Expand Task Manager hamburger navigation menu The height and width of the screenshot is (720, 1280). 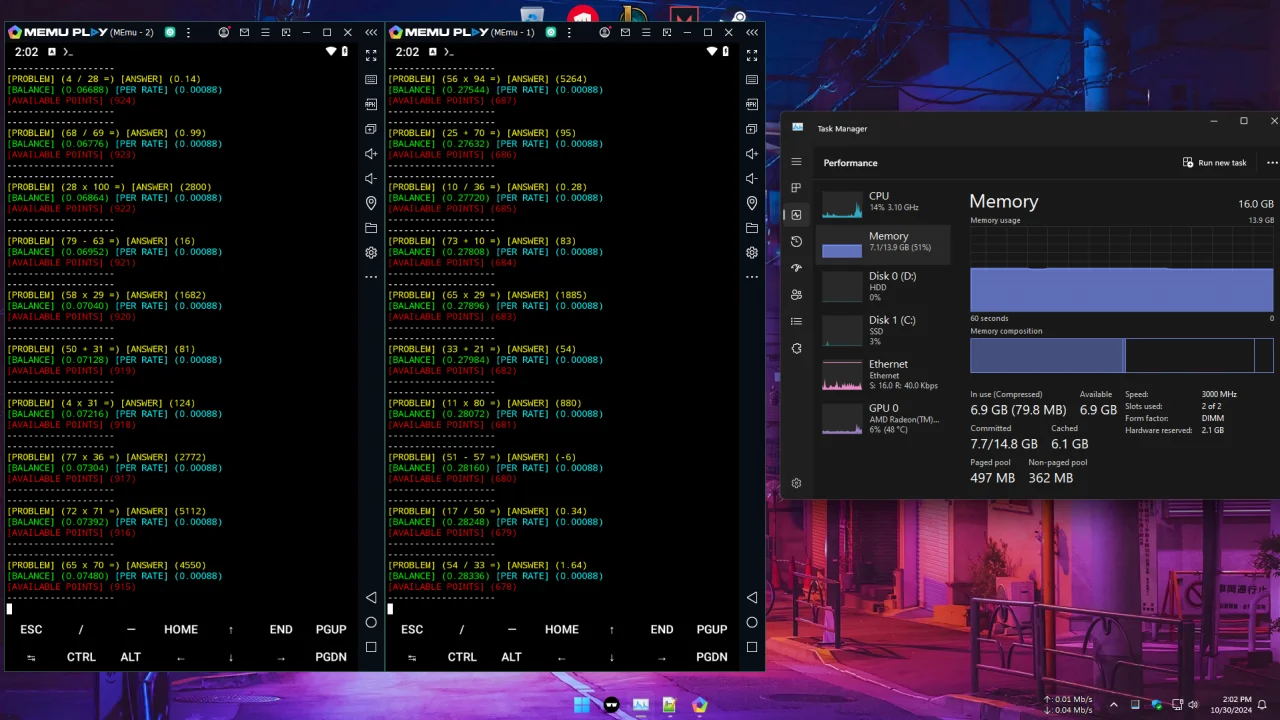796,161
